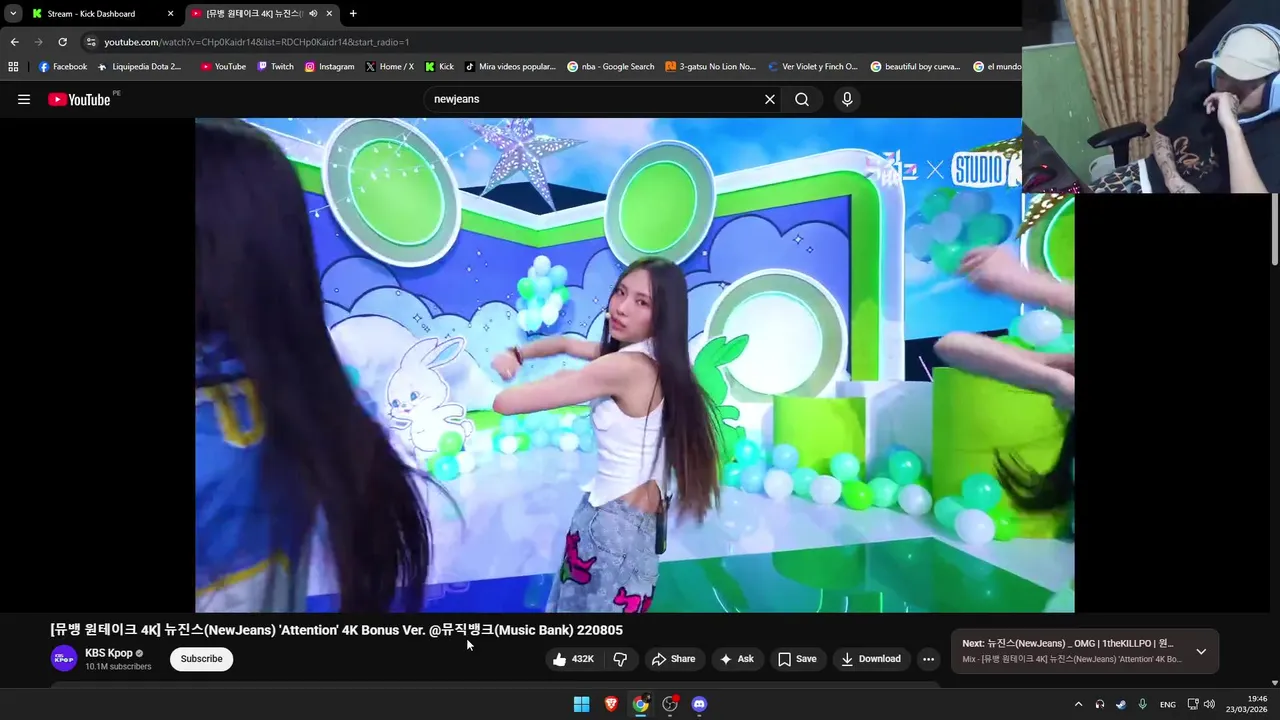
Task: Open the clock and date 19:46
Action: coord(1247,704)
